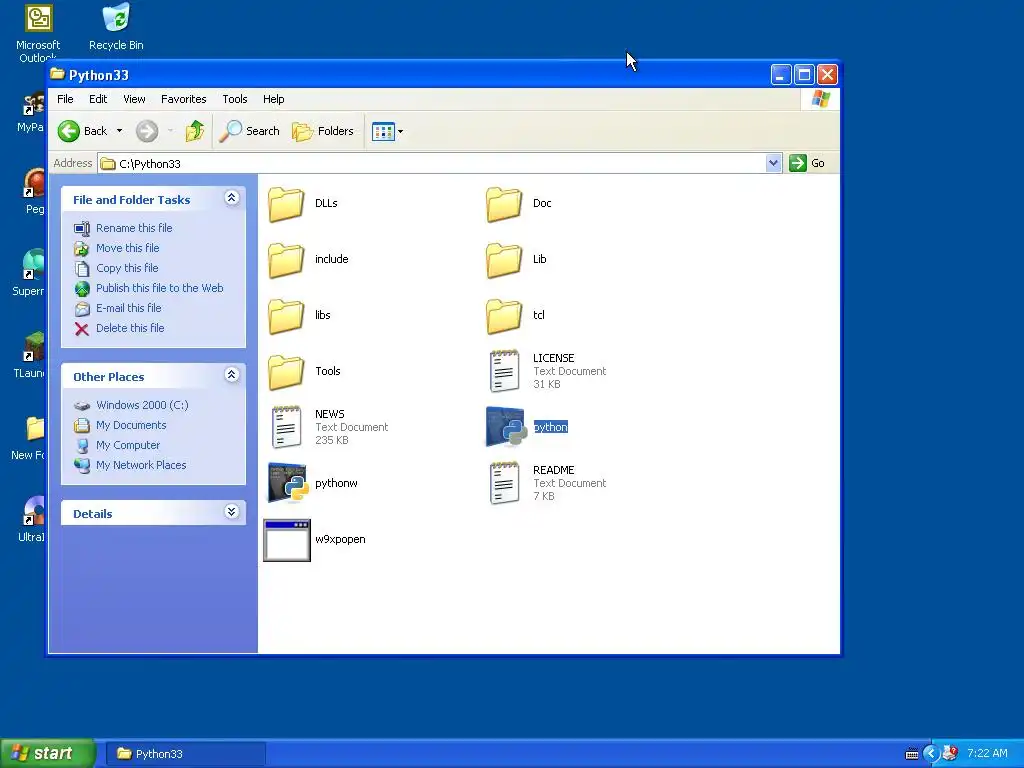This screenshot has height=768, width=1024.
Task: Collapse File and Folder Tasks panel
Action: (x=232, y=198)
